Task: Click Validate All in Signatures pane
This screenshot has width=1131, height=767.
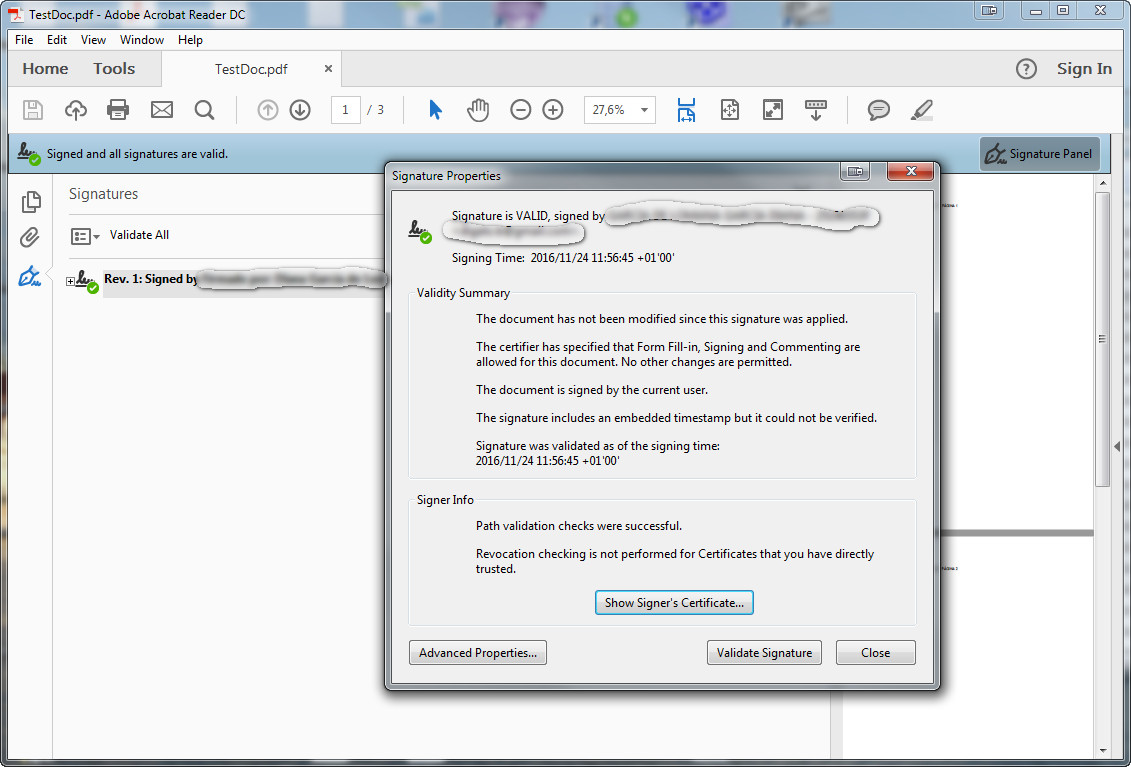Action: tap(139, 235)
